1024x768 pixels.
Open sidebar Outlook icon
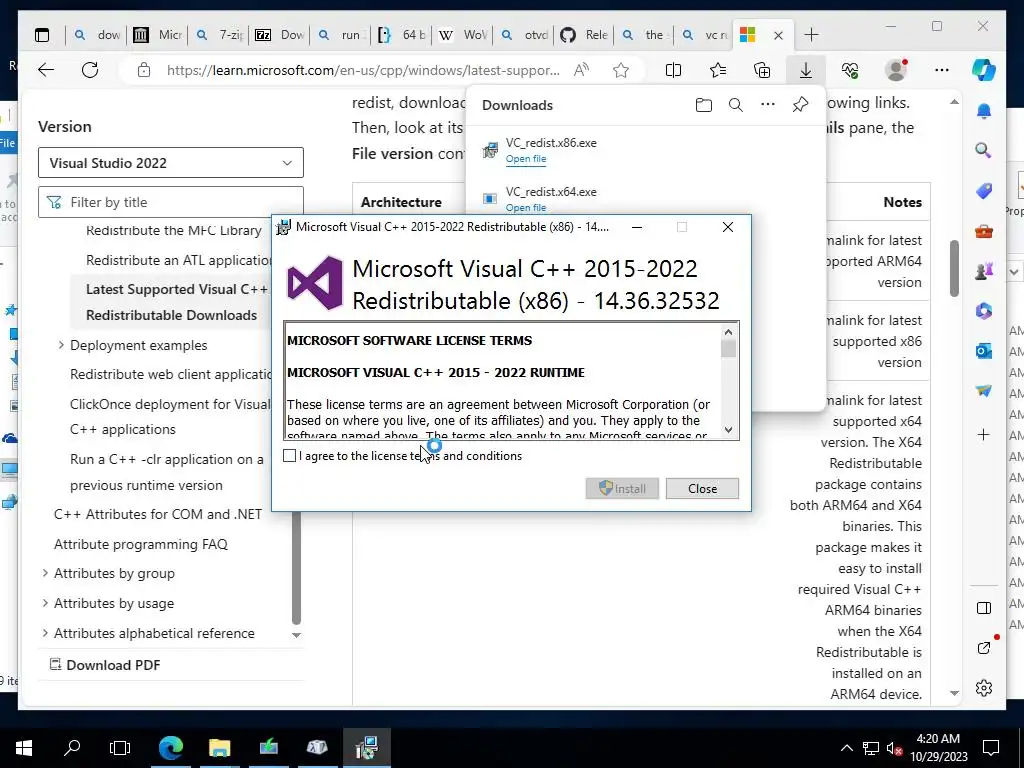click(x=984, y=351)
